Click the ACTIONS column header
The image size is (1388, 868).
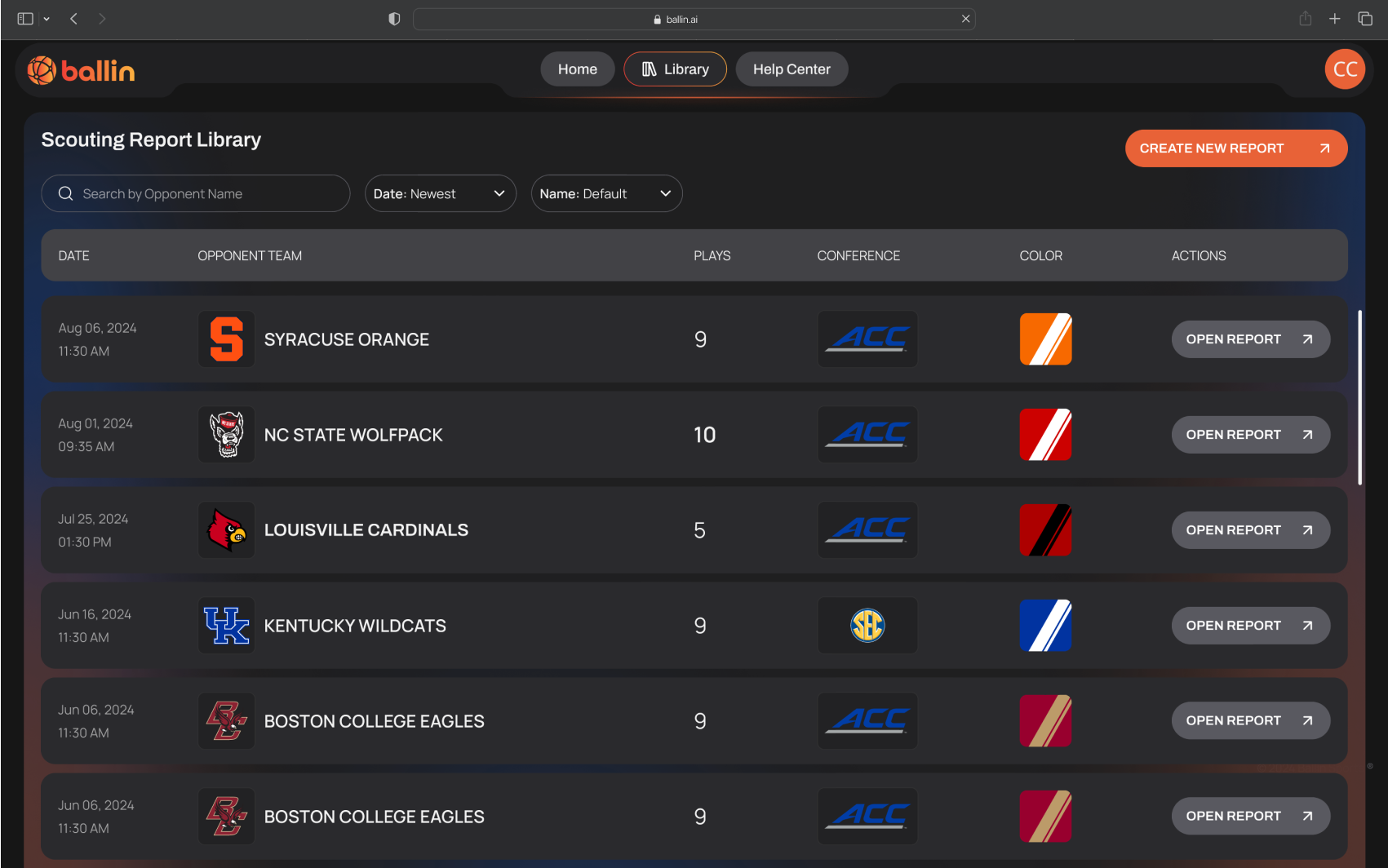pyautogui.click(x=1199, y=255)
